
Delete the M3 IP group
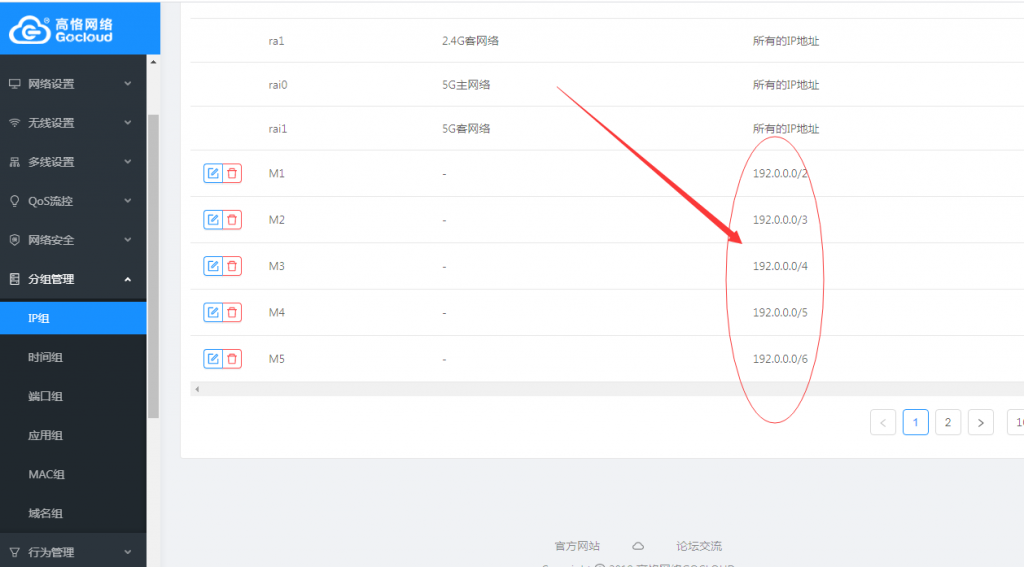(x=232, y=266)
